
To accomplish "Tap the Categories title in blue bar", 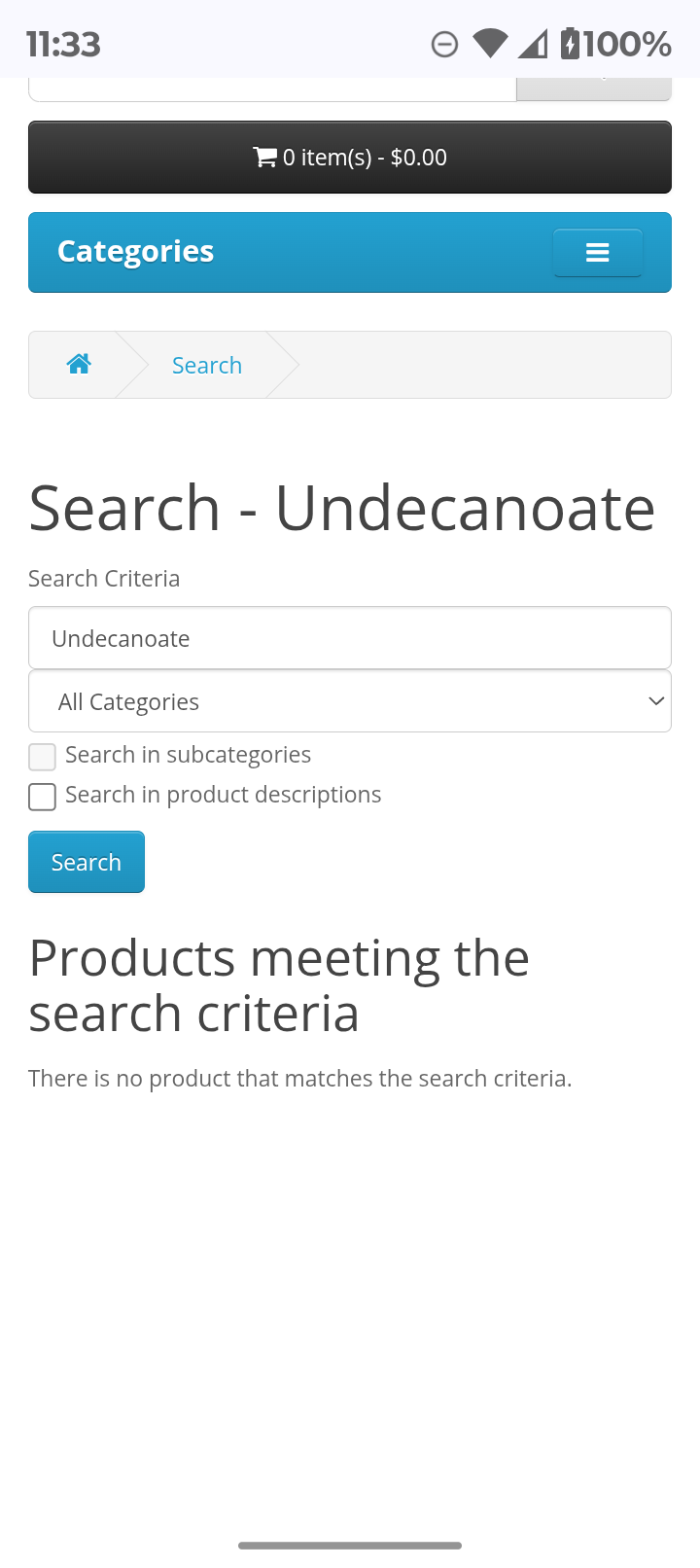I will coord(135,251).
